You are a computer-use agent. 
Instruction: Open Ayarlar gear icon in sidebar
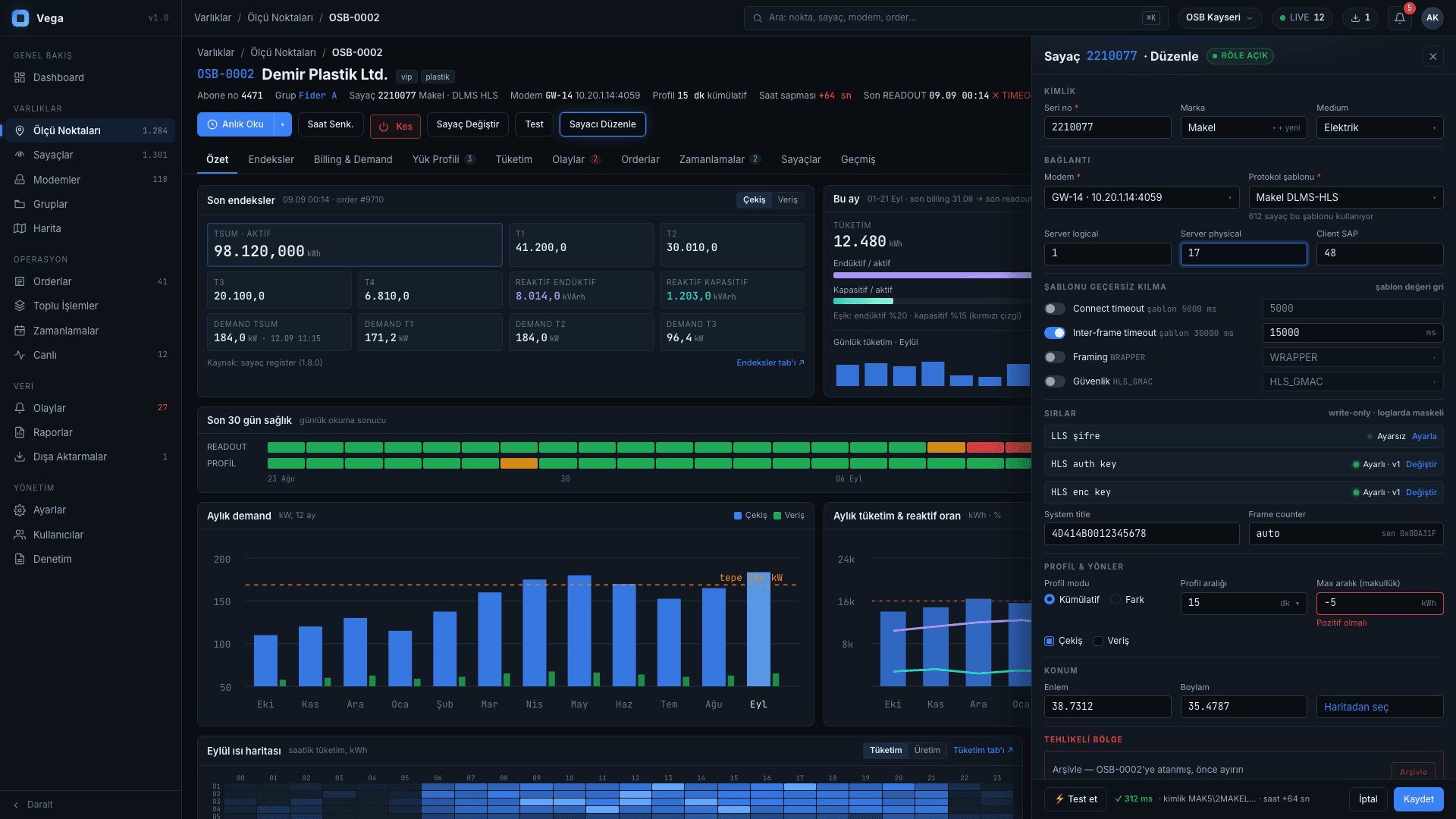(20, 510)
